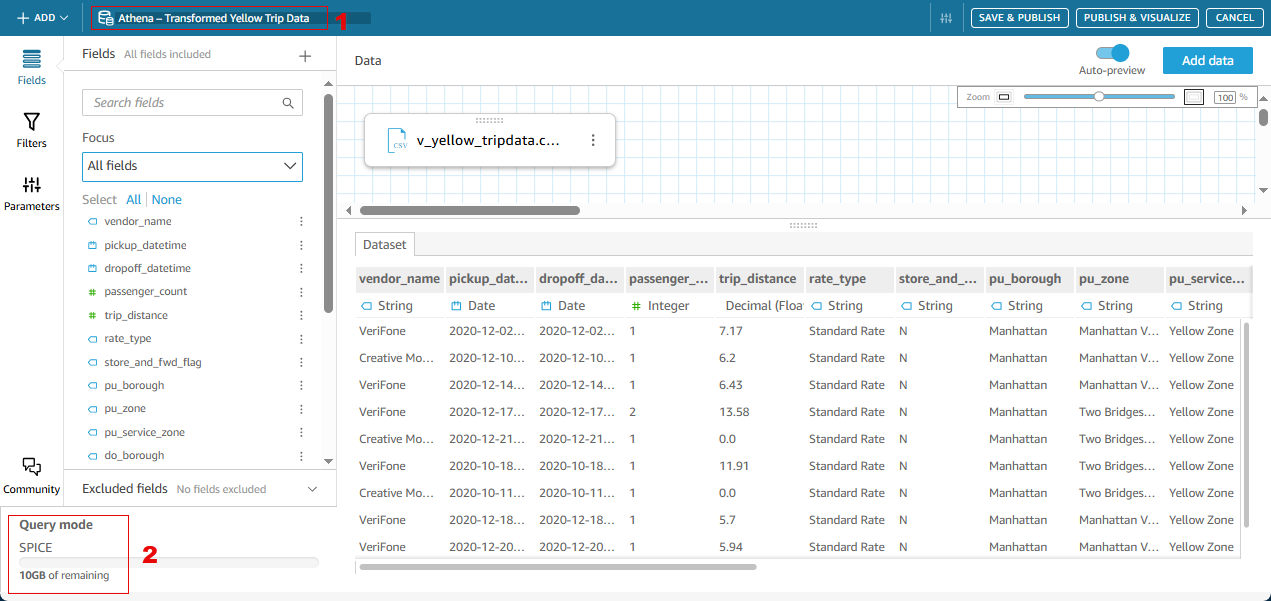Viewport: 1271px width, 601px height.
Task: Click the SPICE capacity progress bar
Action: pyautogui.click(x=169, y=562)
